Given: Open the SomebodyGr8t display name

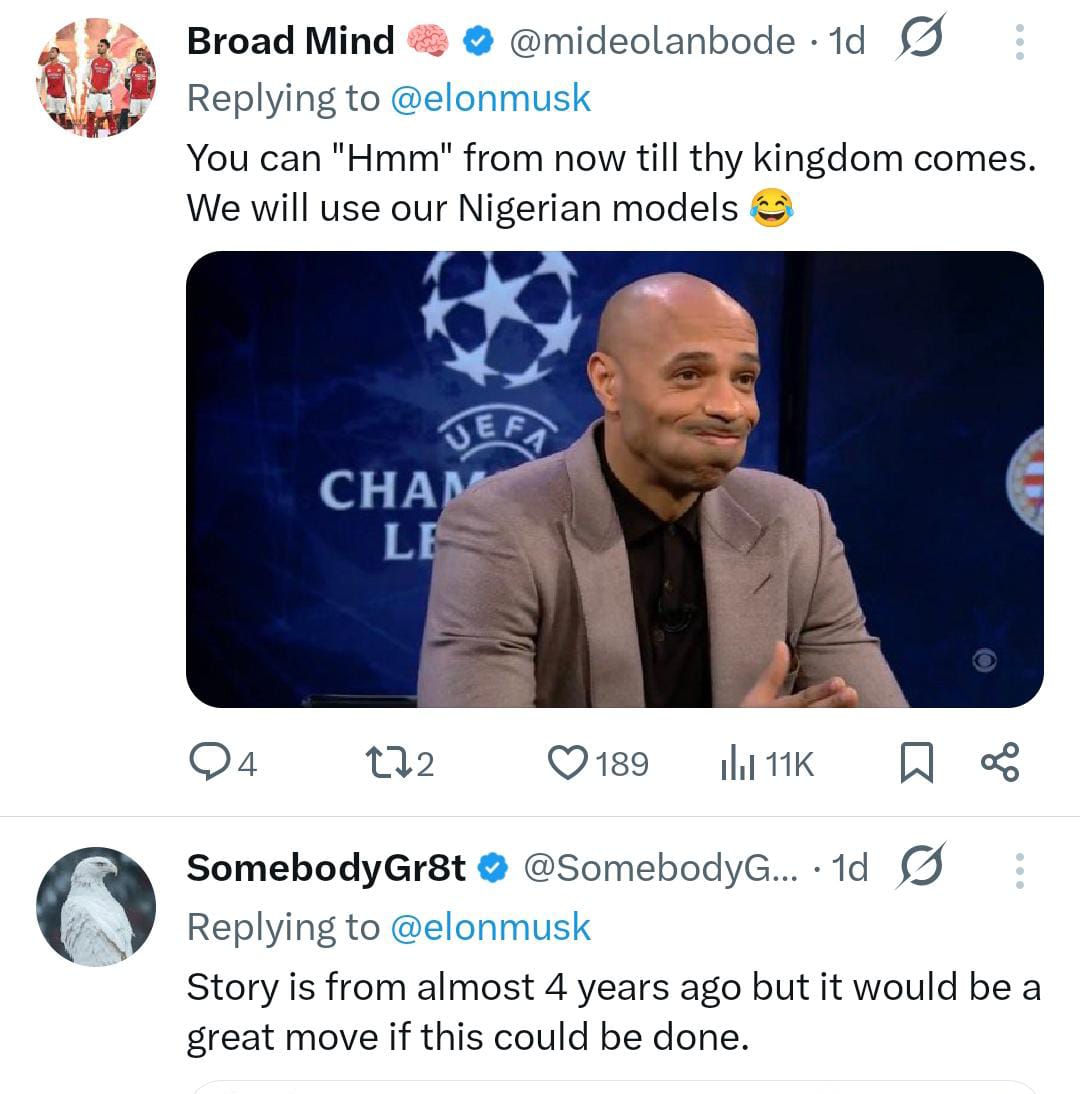Looking at the screenshot, I should (326, 868).
